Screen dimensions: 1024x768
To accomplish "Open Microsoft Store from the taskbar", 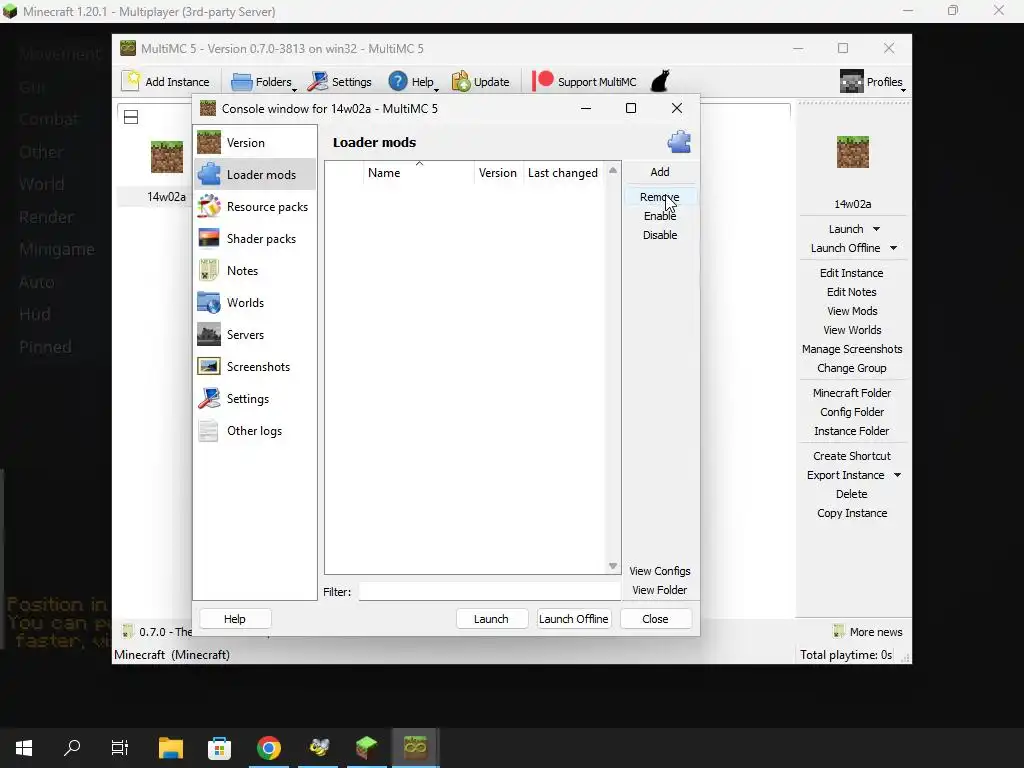I will point(219,748).
